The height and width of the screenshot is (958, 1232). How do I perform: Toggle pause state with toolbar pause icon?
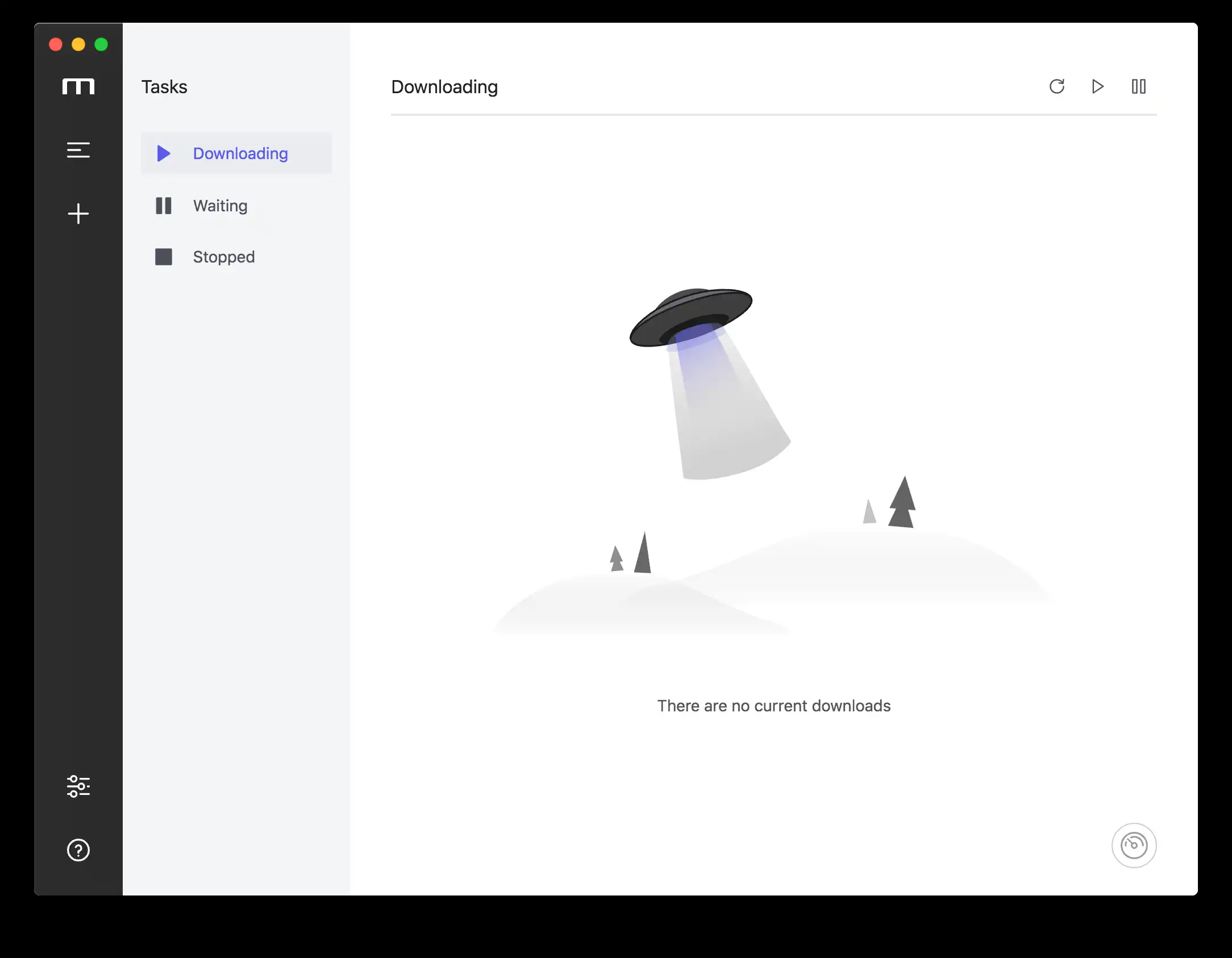(x=1140, y=87)
